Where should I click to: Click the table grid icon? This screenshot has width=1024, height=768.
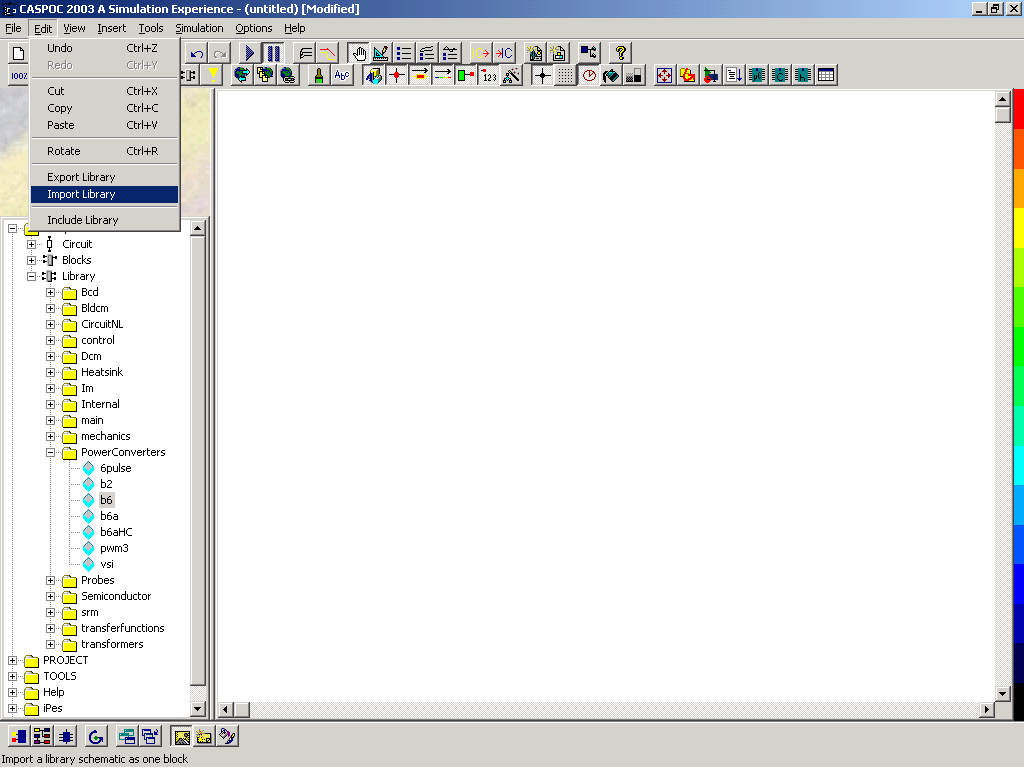[826, 75]
